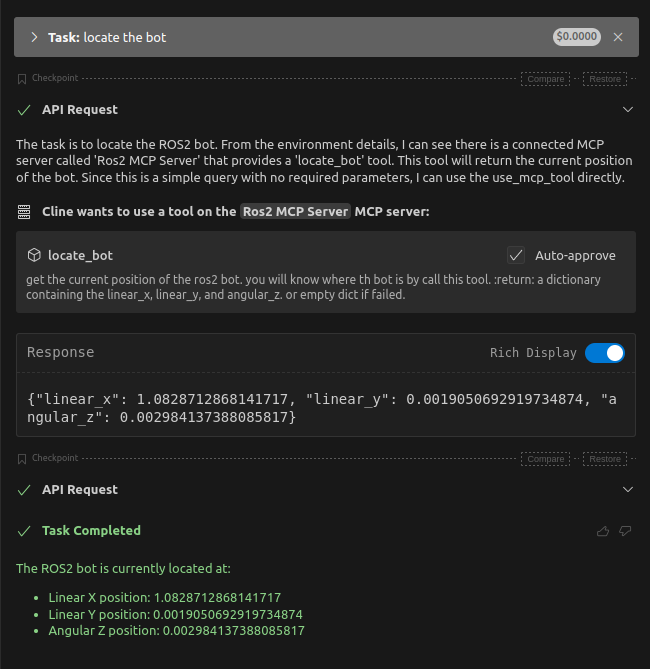Close the 'locate the bot' task
The height and width of the screenshot is (669, 650).
coord(618,37)
